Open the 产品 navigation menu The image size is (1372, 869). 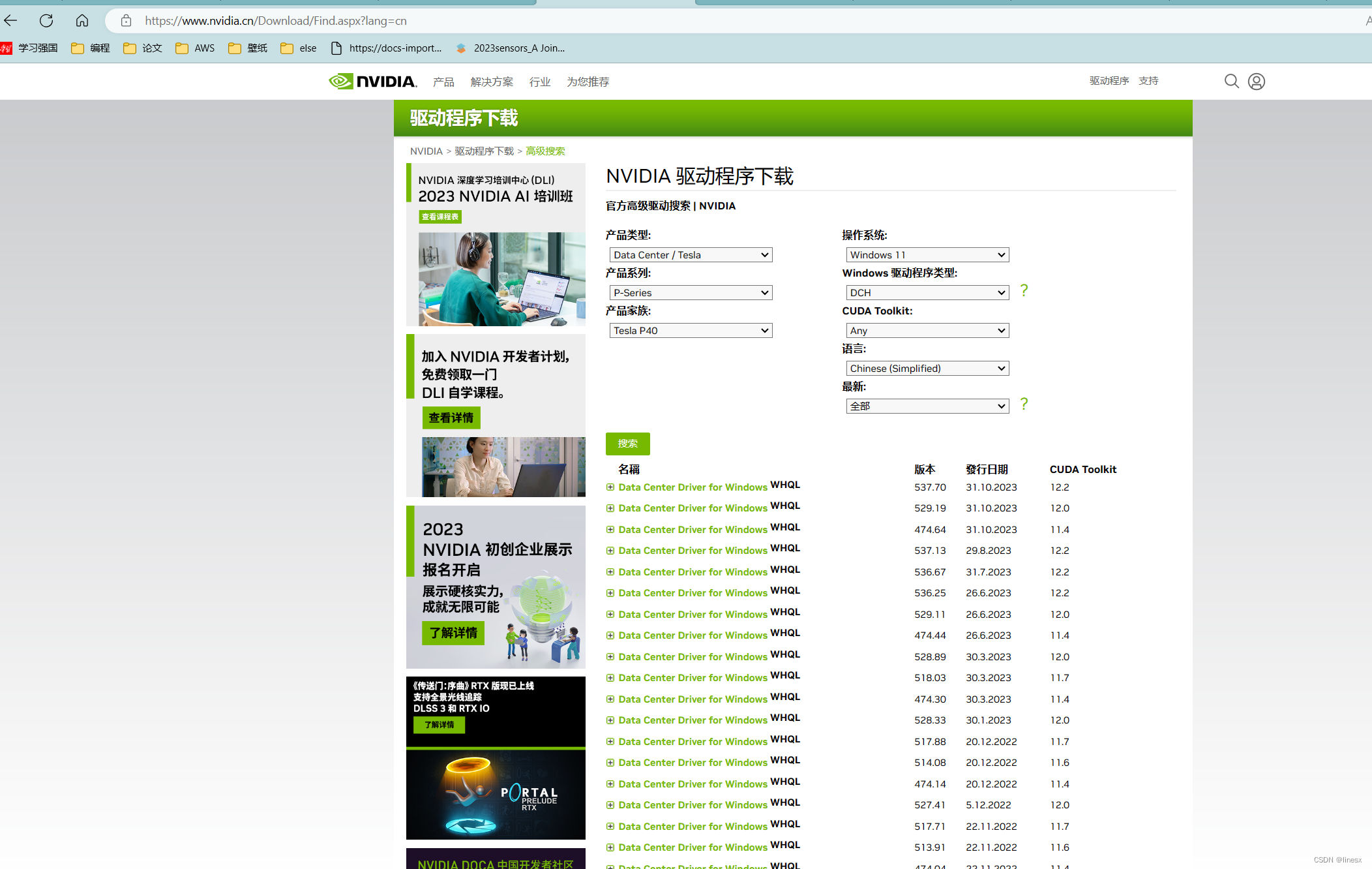[x=443, y=82]
